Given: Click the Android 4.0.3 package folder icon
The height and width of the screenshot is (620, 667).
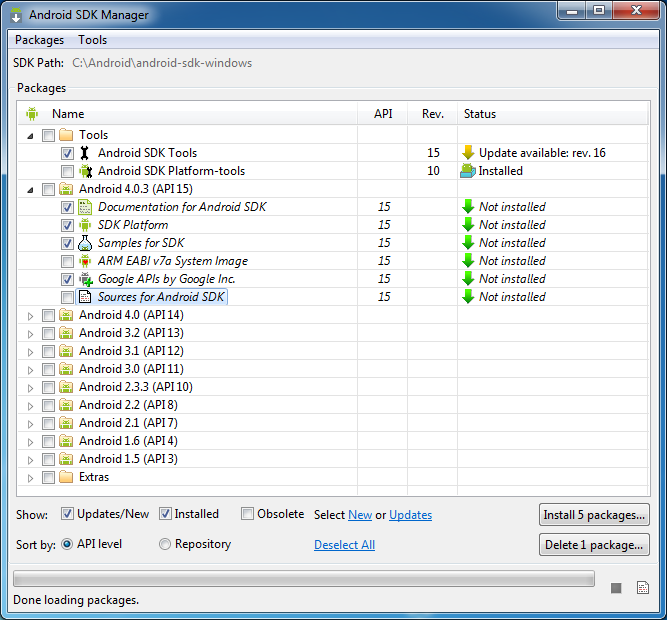Looking at the screenshot, I should (66, 189).
